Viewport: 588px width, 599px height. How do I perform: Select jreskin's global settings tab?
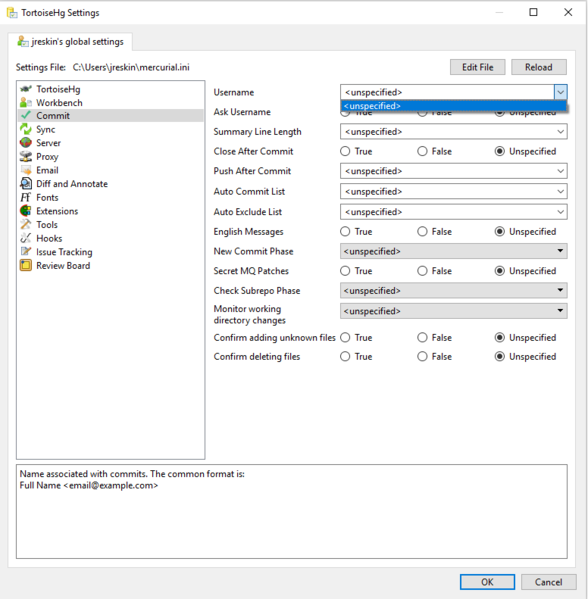click(70, 42)
